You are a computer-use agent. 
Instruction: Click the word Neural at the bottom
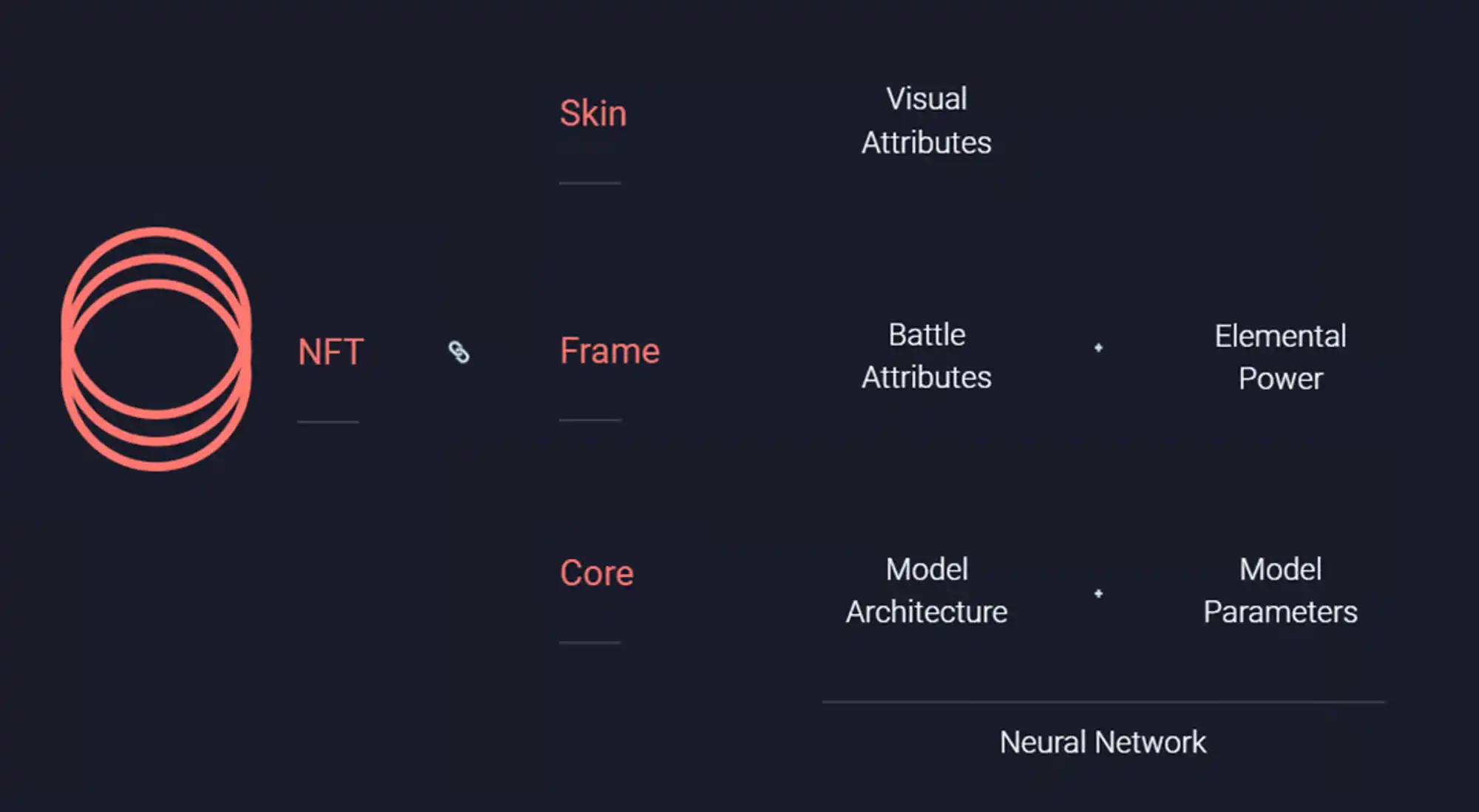1042,742
